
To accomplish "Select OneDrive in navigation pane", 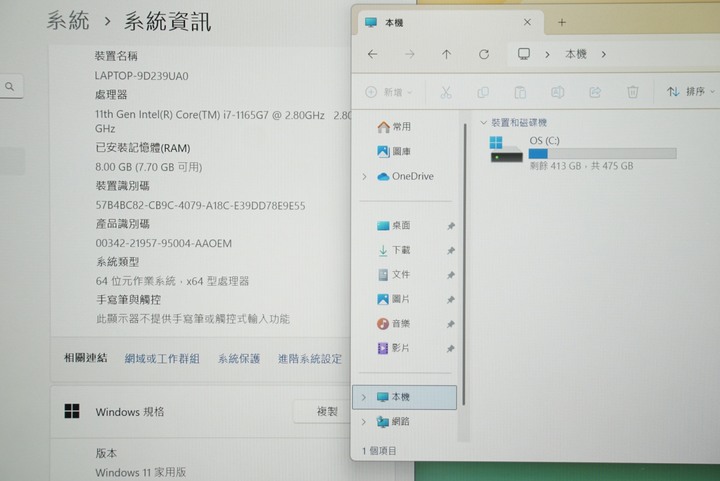I will 405,176.
